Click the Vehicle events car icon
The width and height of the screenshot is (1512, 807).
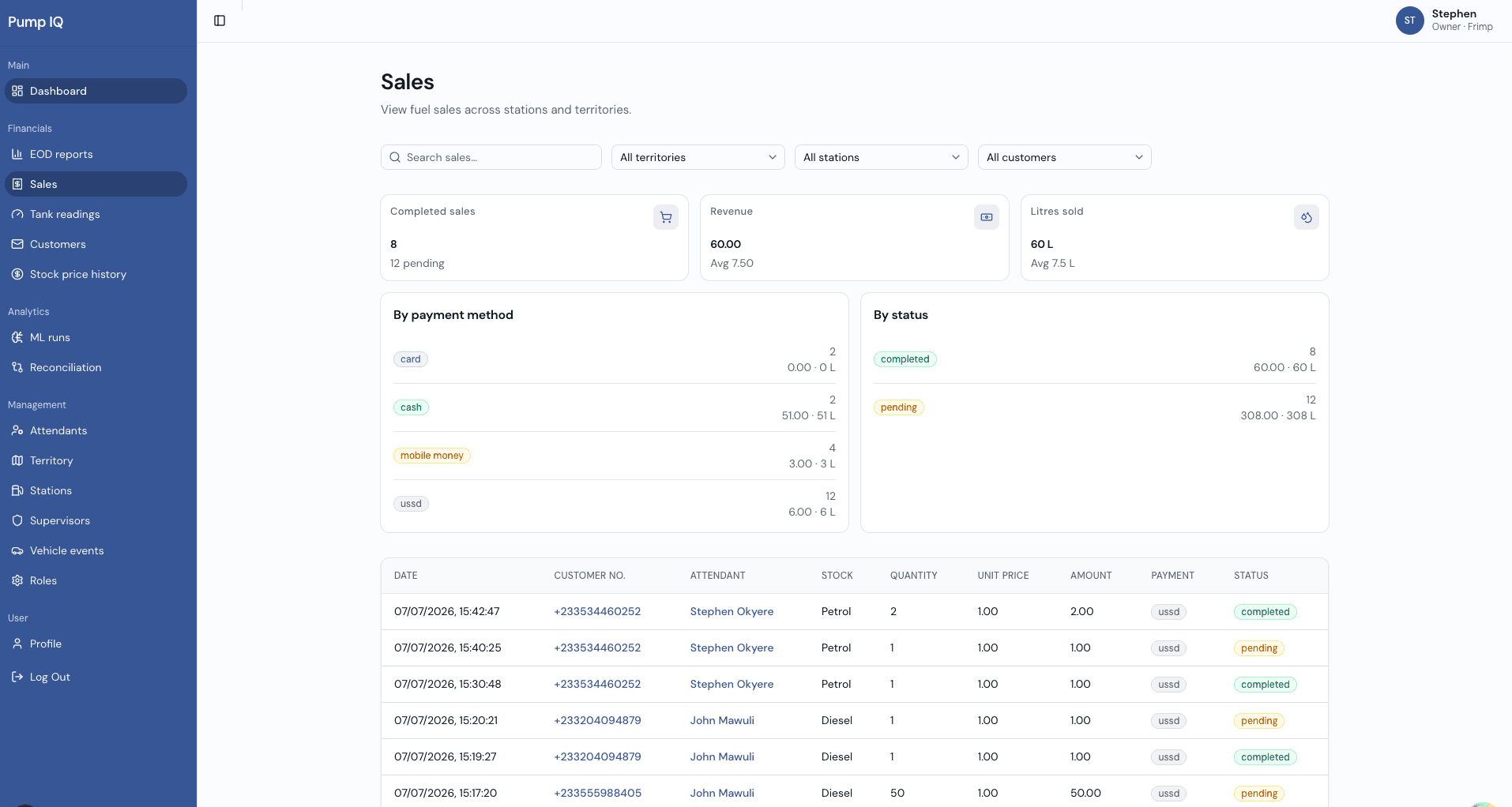click(17, 550)
